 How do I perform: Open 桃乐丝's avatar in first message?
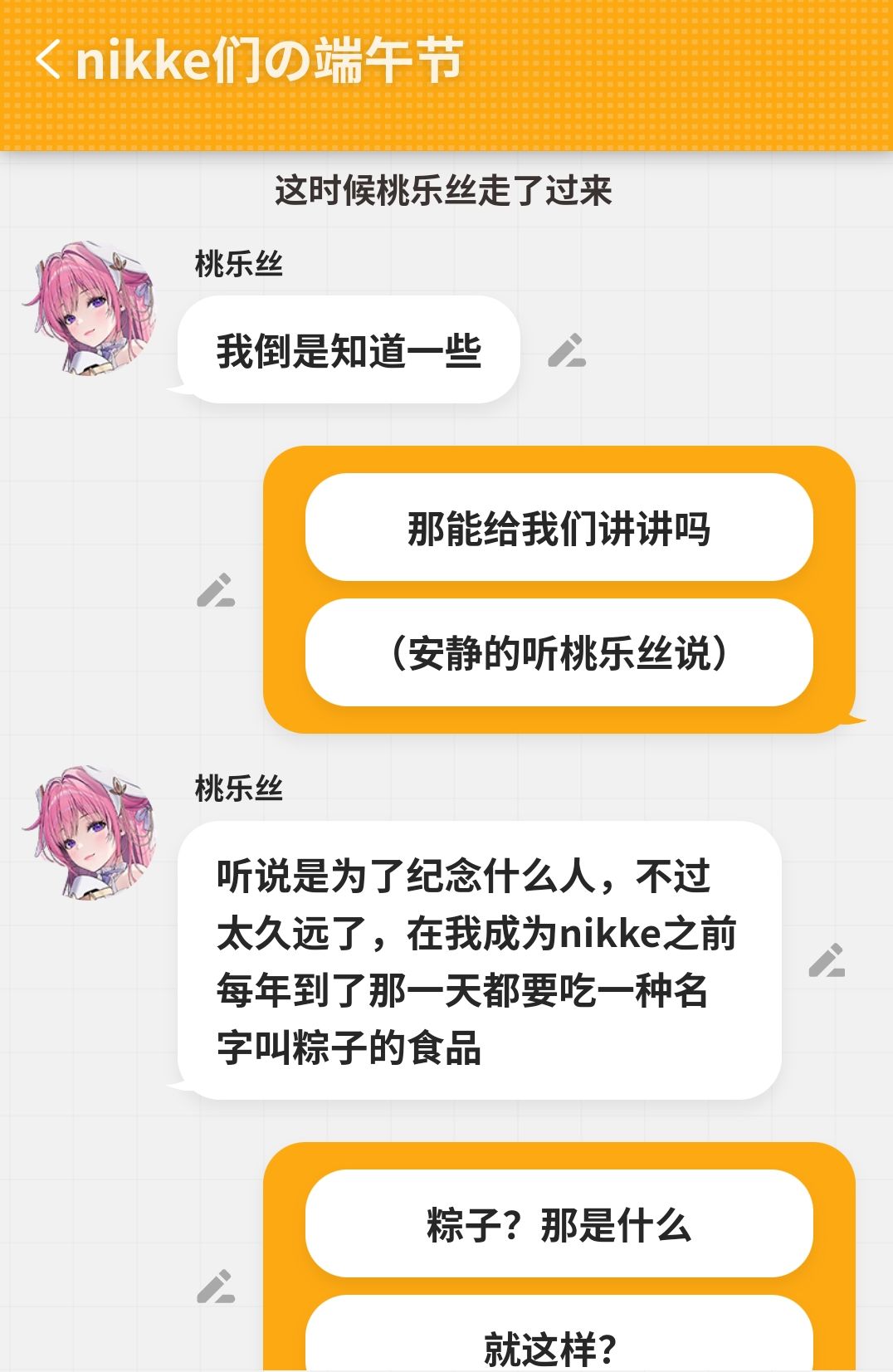(x=90, y=308)
